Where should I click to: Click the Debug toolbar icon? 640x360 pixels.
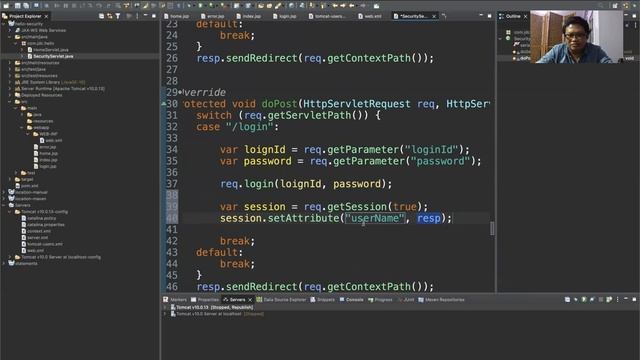[x=189, y=5]
